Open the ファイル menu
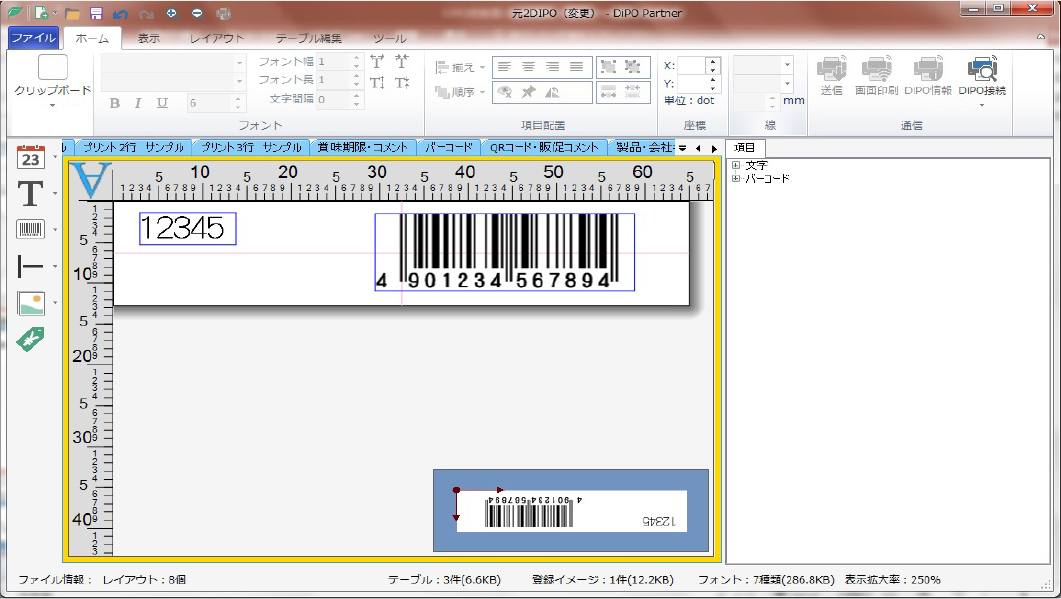 click(x=34, y=38)
